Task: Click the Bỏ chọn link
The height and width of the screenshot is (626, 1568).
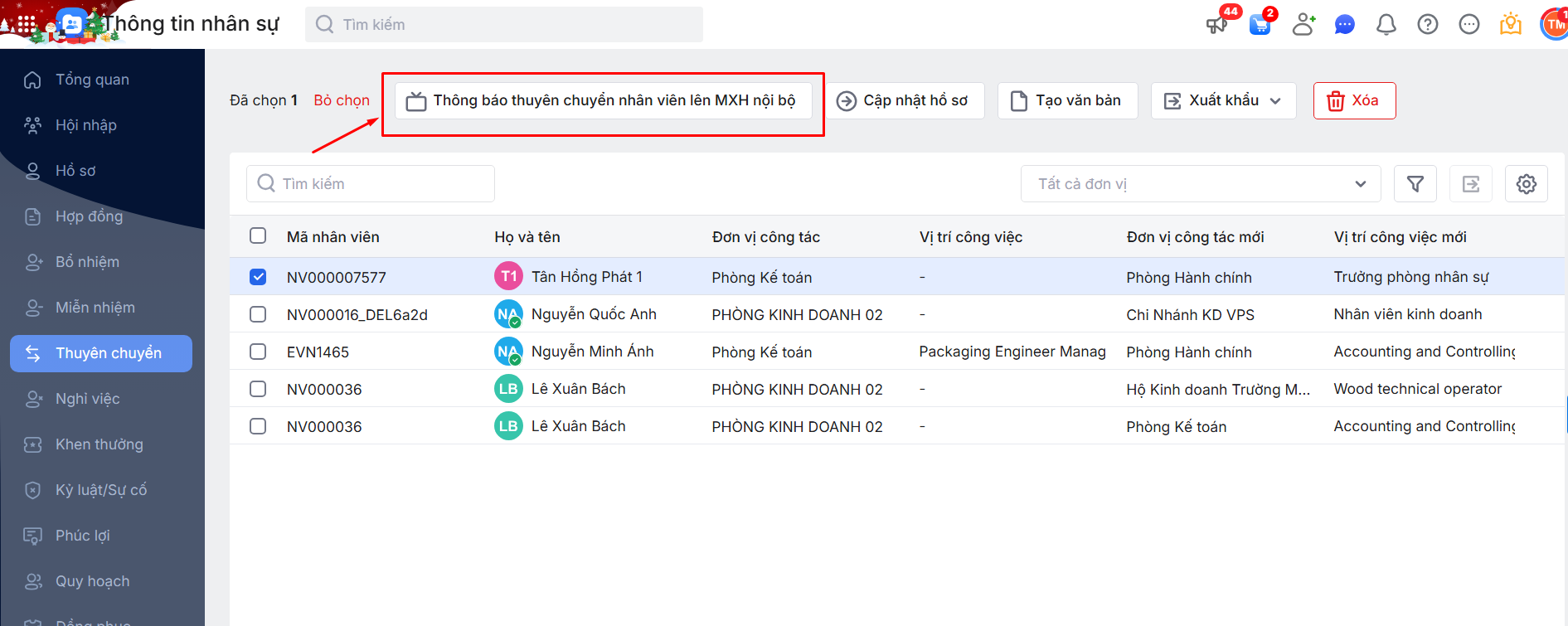Action: [342, 100]
